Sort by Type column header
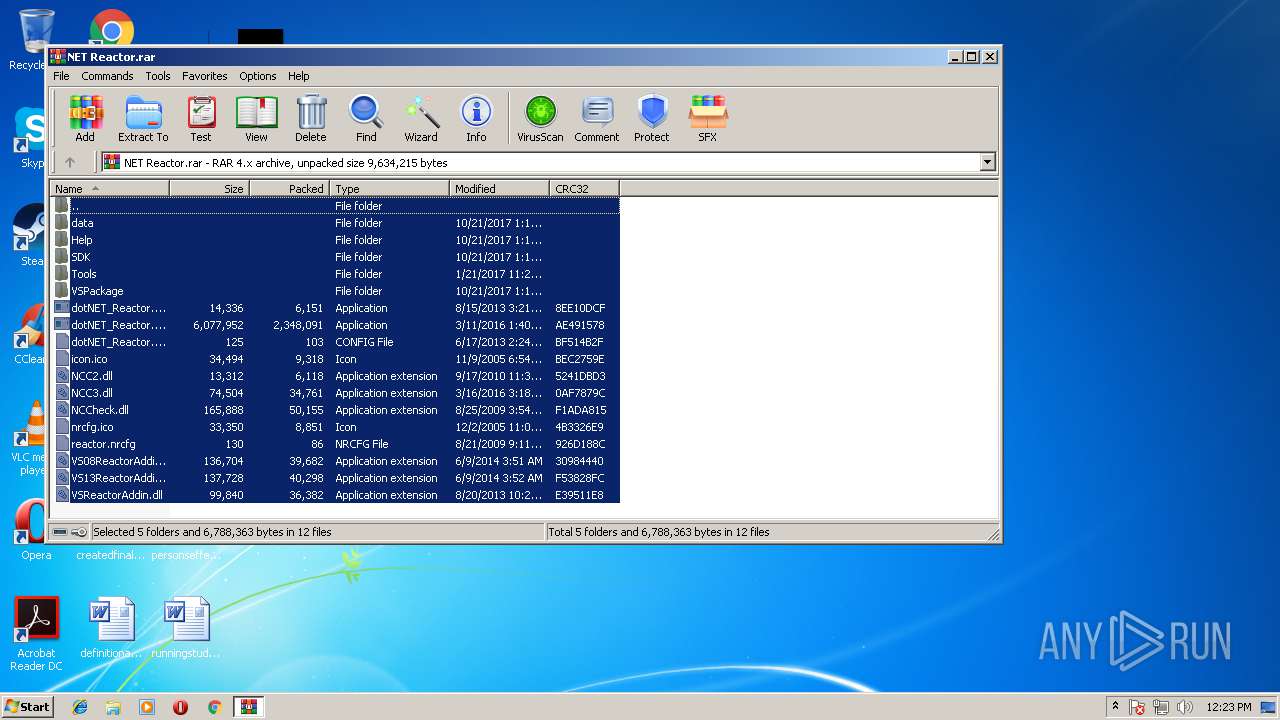The width and height of the screenshot is (1280, 720). tap(389, 188)
